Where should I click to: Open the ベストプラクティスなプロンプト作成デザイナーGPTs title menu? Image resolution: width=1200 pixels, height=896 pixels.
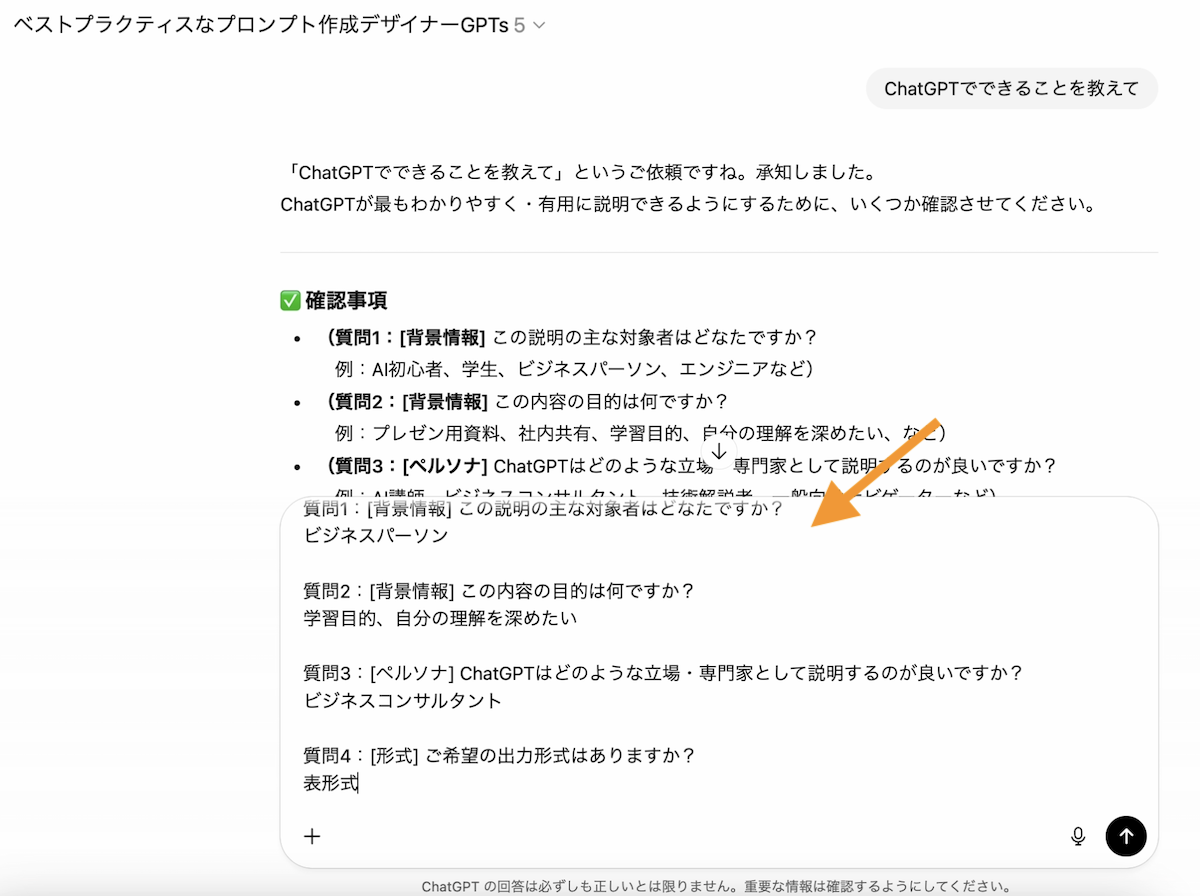260,26
